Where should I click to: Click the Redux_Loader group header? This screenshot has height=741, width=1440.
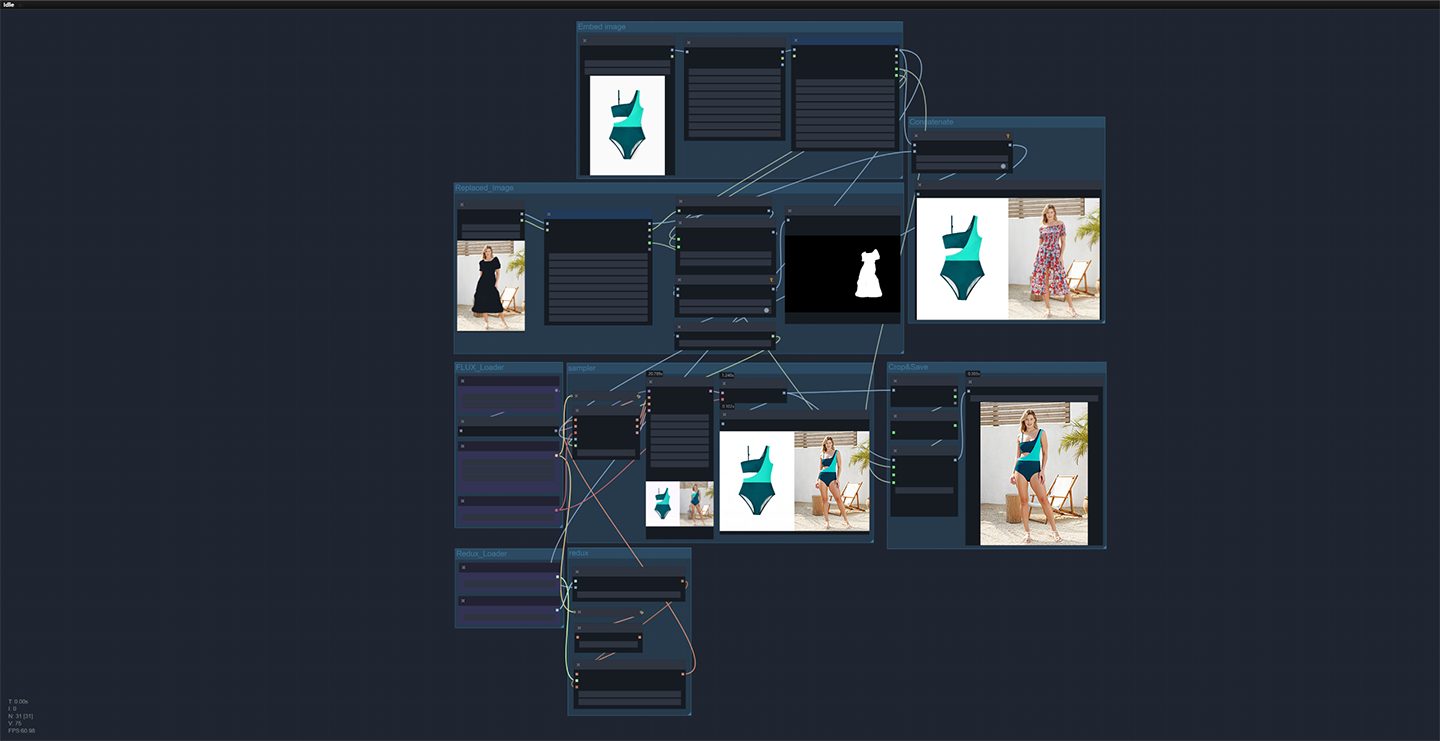pyautogui.click(x=481, y=554)
